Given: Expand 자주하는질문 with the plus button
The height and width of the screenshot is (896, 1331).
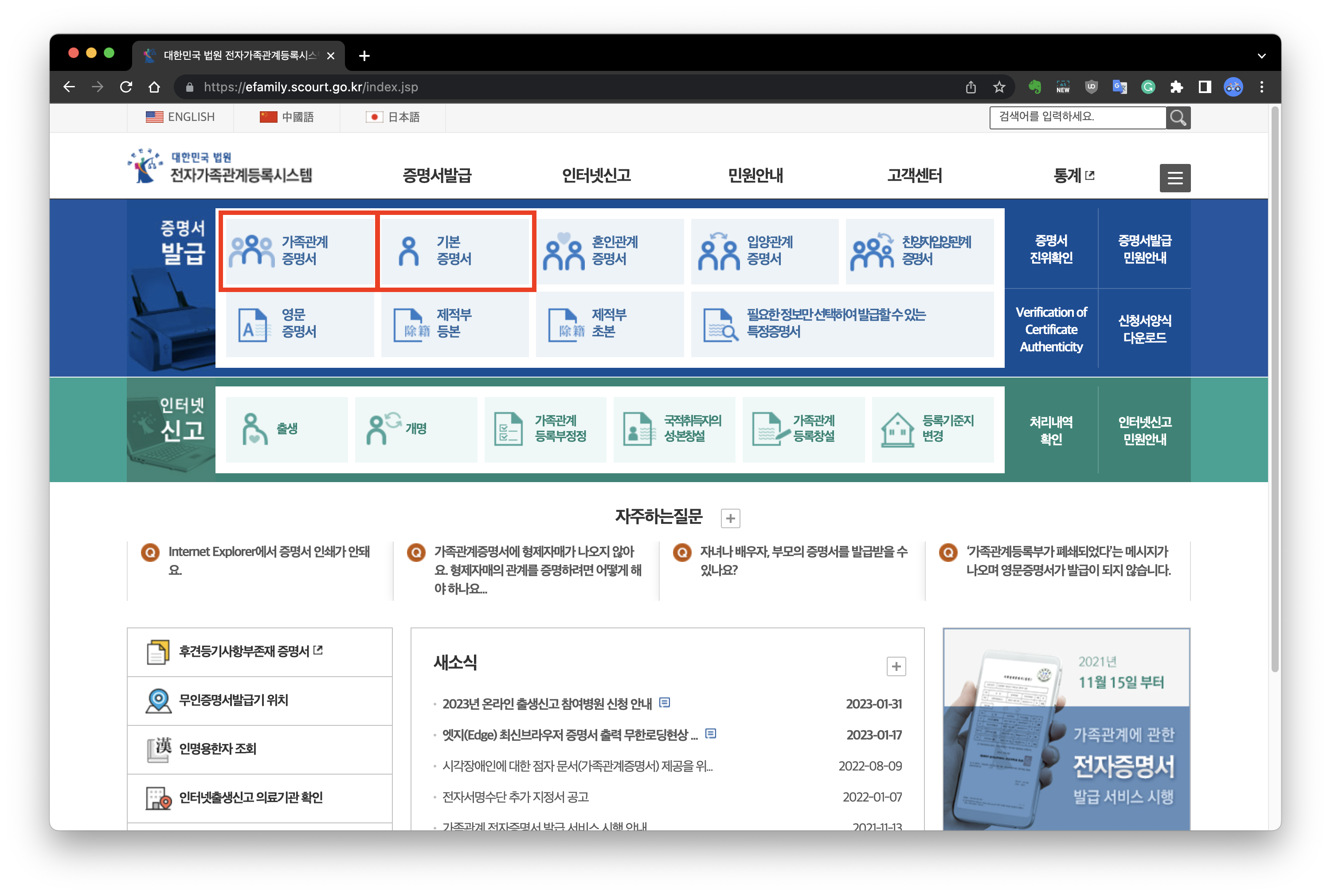Looking at the screenshot, I should (x=730, y=518).
